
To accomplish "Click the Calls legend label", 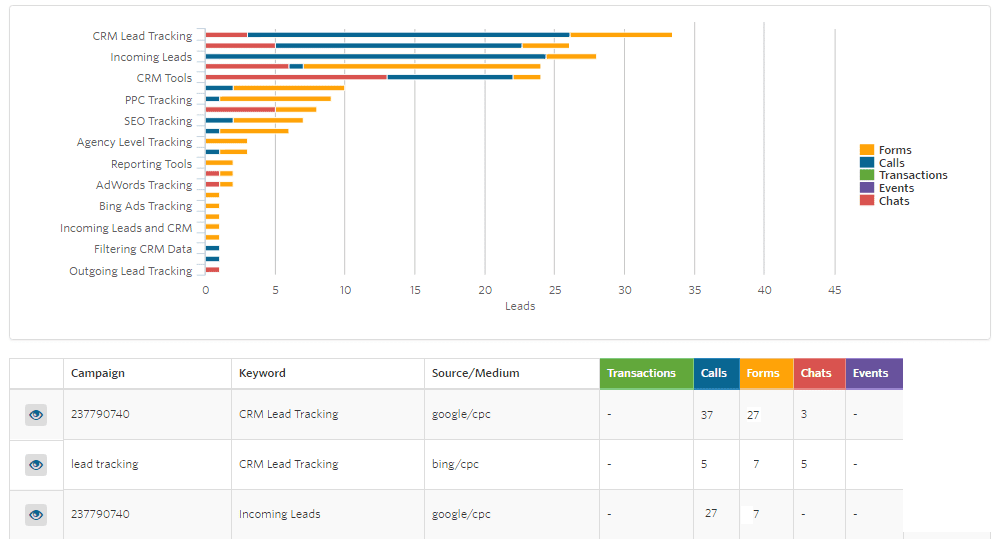I will coord(891,163).
